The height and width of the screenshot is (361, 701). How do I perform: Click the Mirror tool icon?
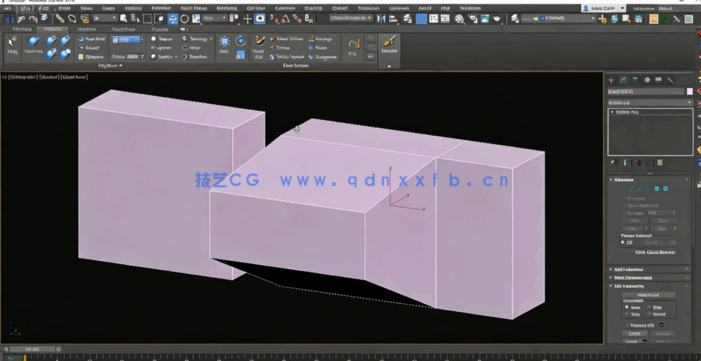pyautogui.click(x=381, y=18)
